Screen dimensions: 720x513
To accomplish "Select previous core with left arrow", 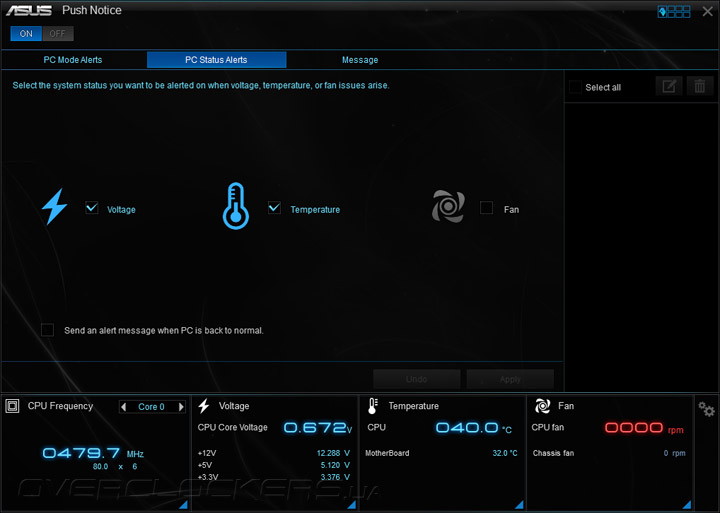I will point(124,406).
